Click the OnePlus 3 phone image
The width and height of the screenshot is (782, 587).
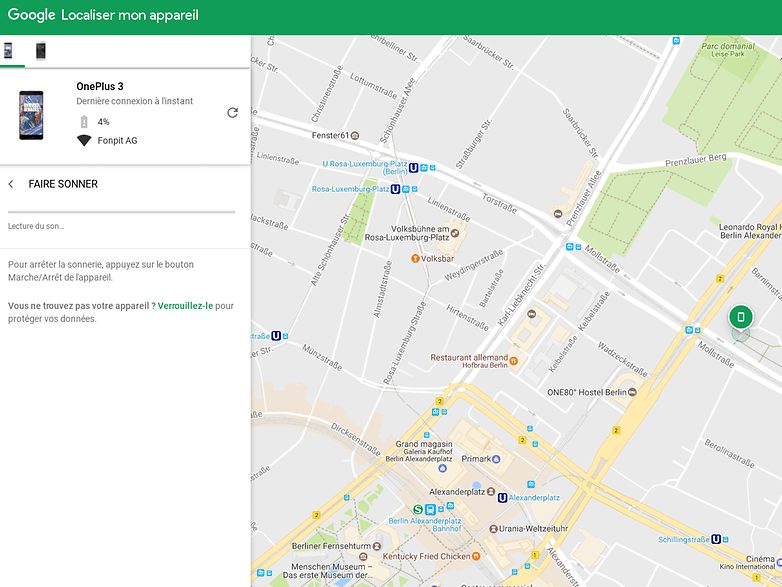coord(31,115)
